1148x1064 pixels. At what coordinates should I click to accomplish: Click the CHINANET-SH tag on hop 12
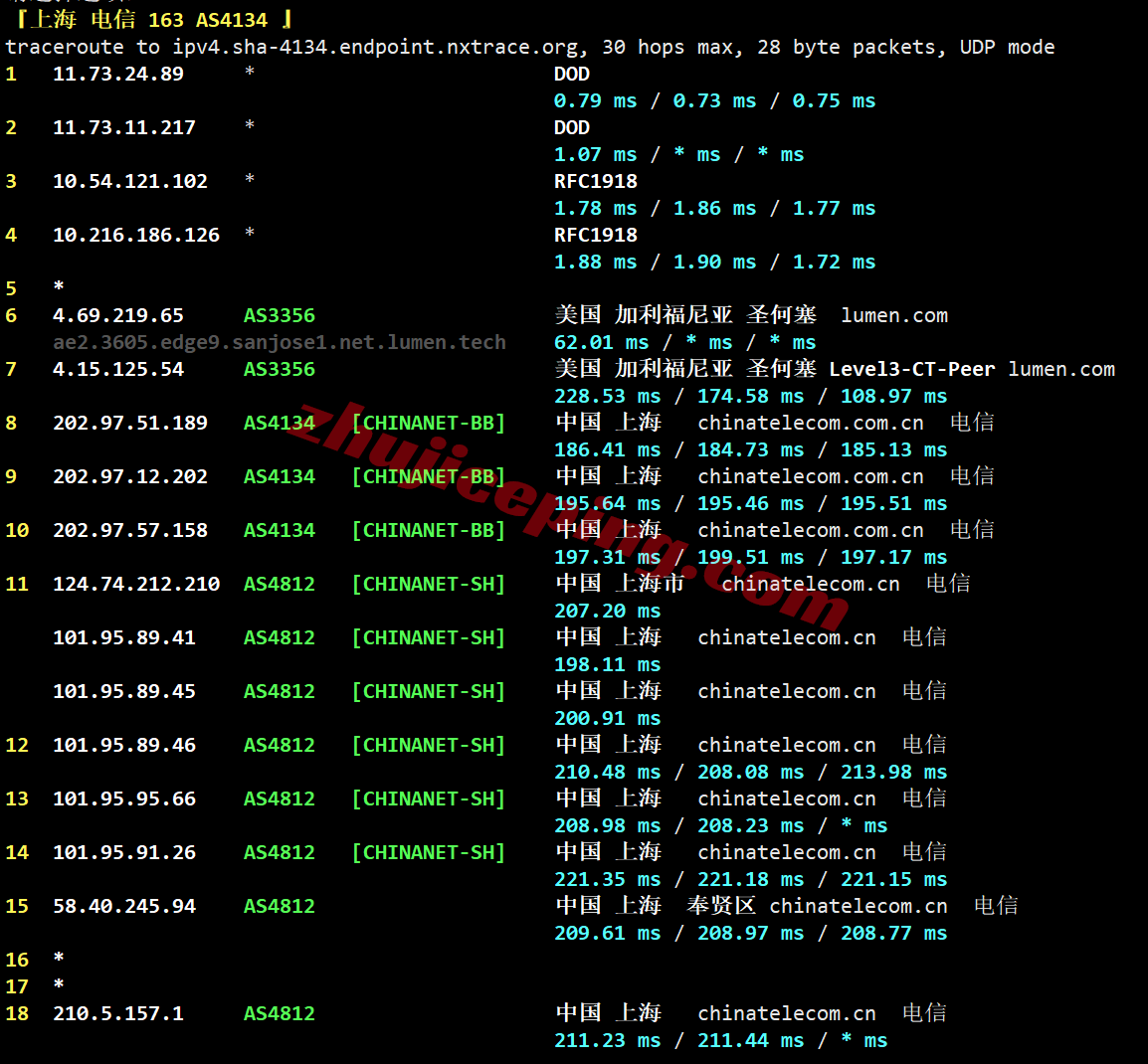point(429,745)
